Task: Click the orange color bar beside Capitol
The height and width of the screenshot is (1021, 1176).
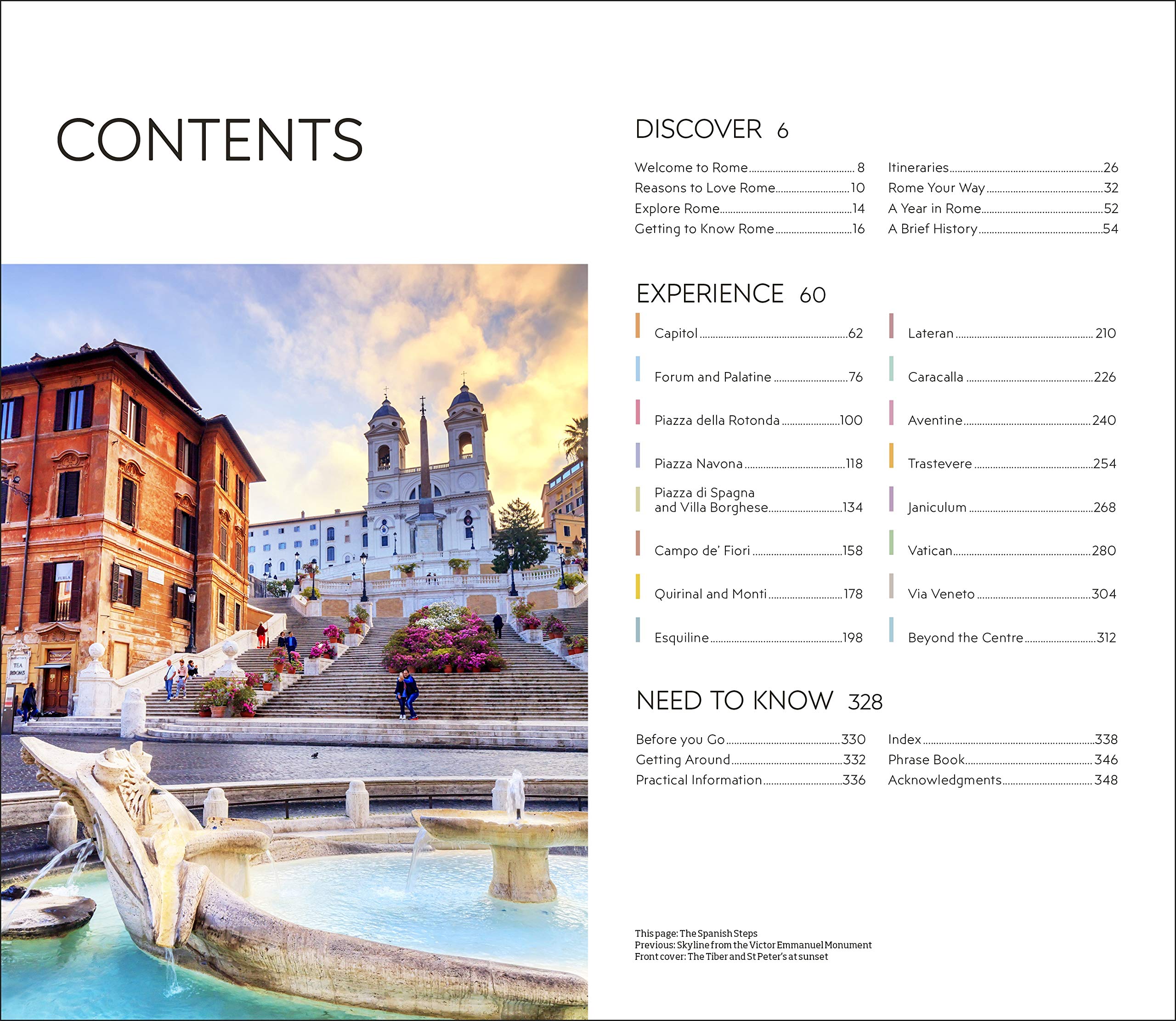Action: pyautogui.click(x=638, y=325)
